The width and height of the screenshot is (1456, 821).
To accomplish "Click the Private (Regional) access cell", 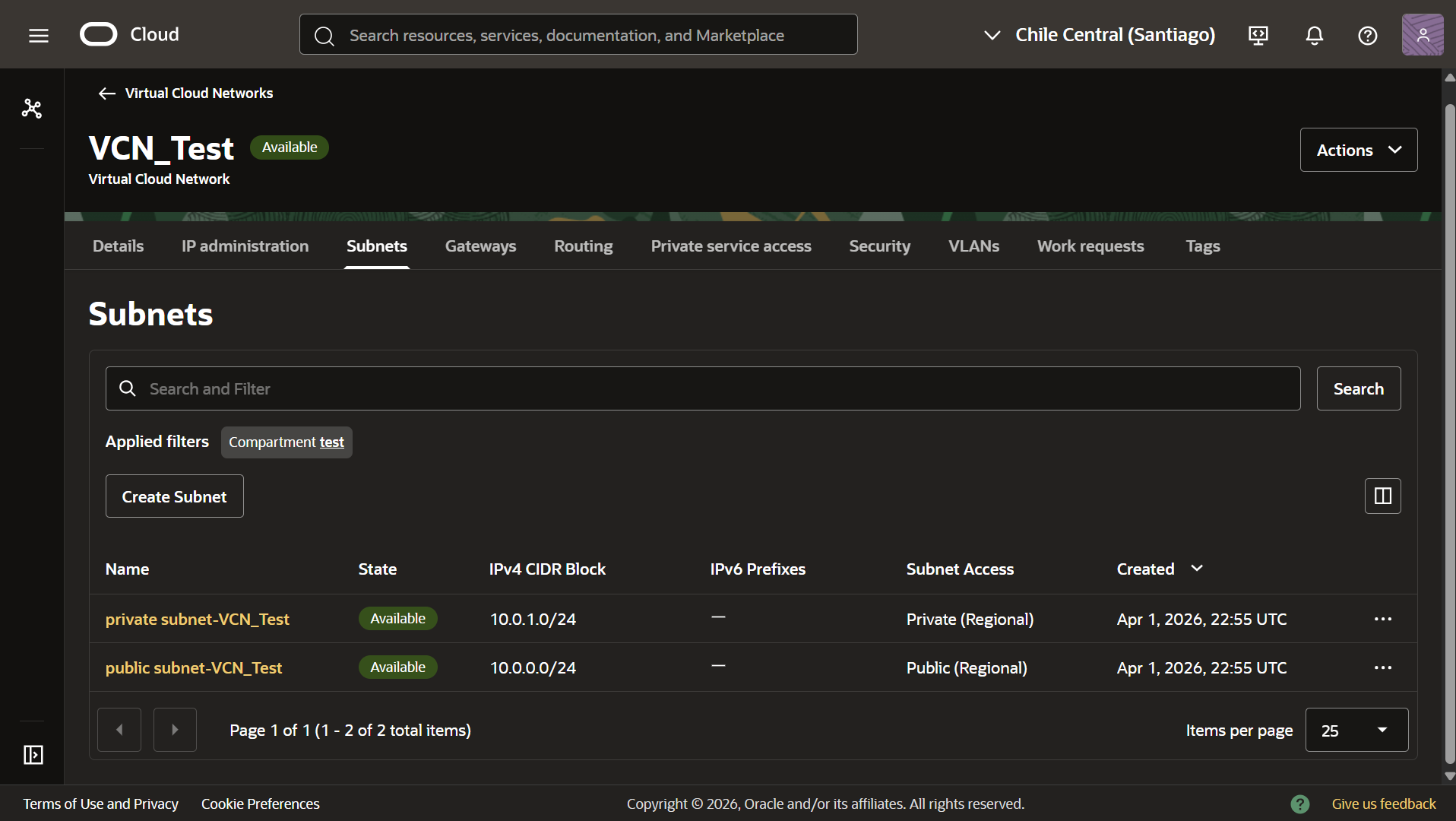I will tap(970, 619).
